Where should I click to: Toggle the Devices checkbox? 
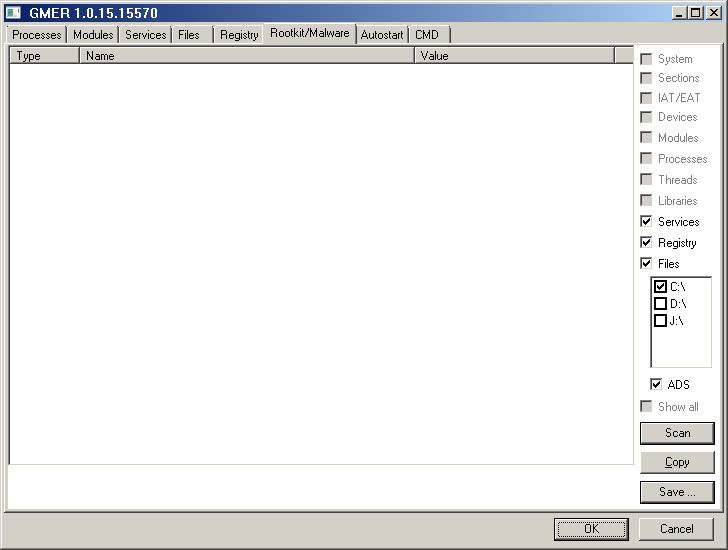(646, 117)
